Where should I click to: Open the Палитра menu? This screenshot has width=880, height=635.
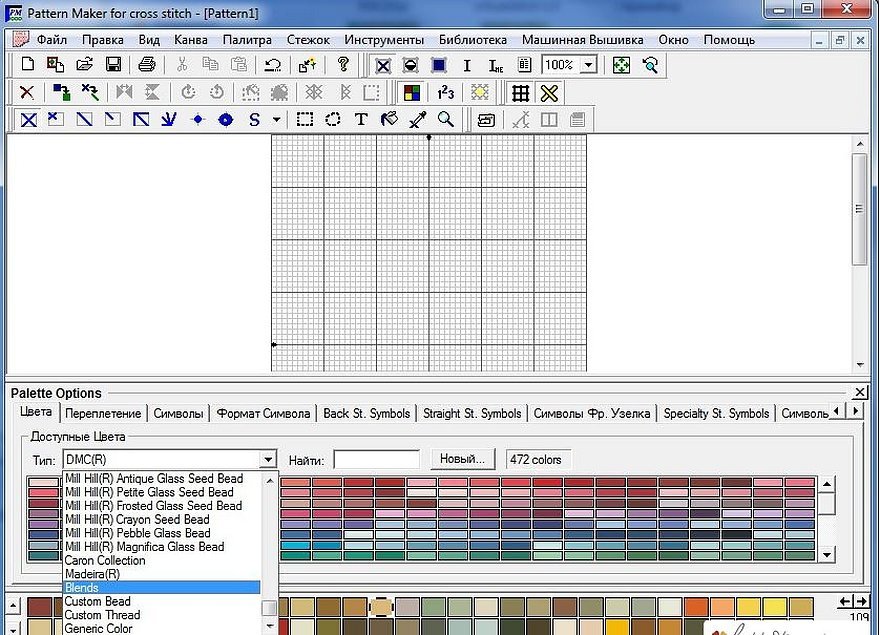click(x=247, y=40)
